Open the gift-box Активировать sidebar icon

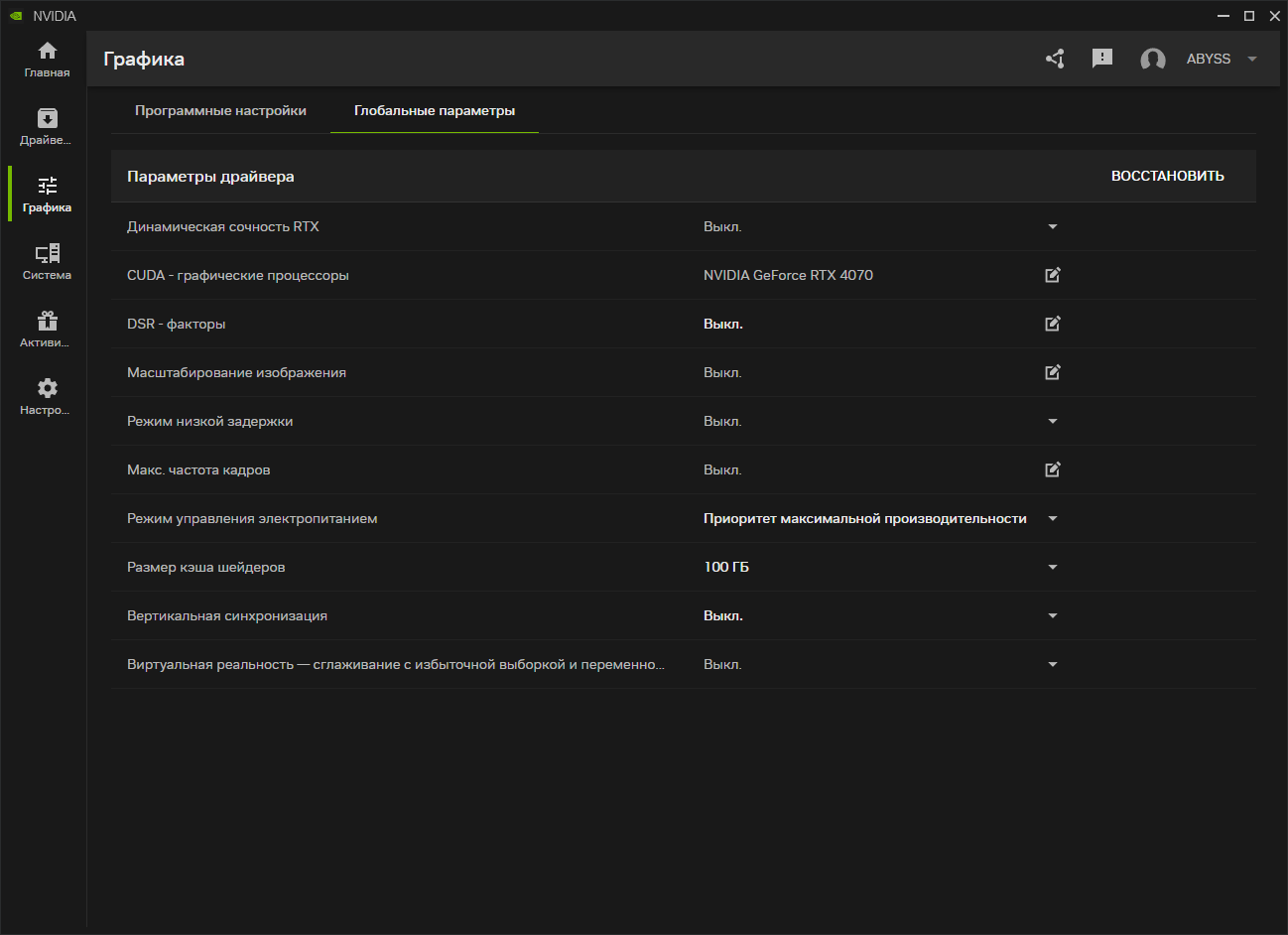click(47, 329)
